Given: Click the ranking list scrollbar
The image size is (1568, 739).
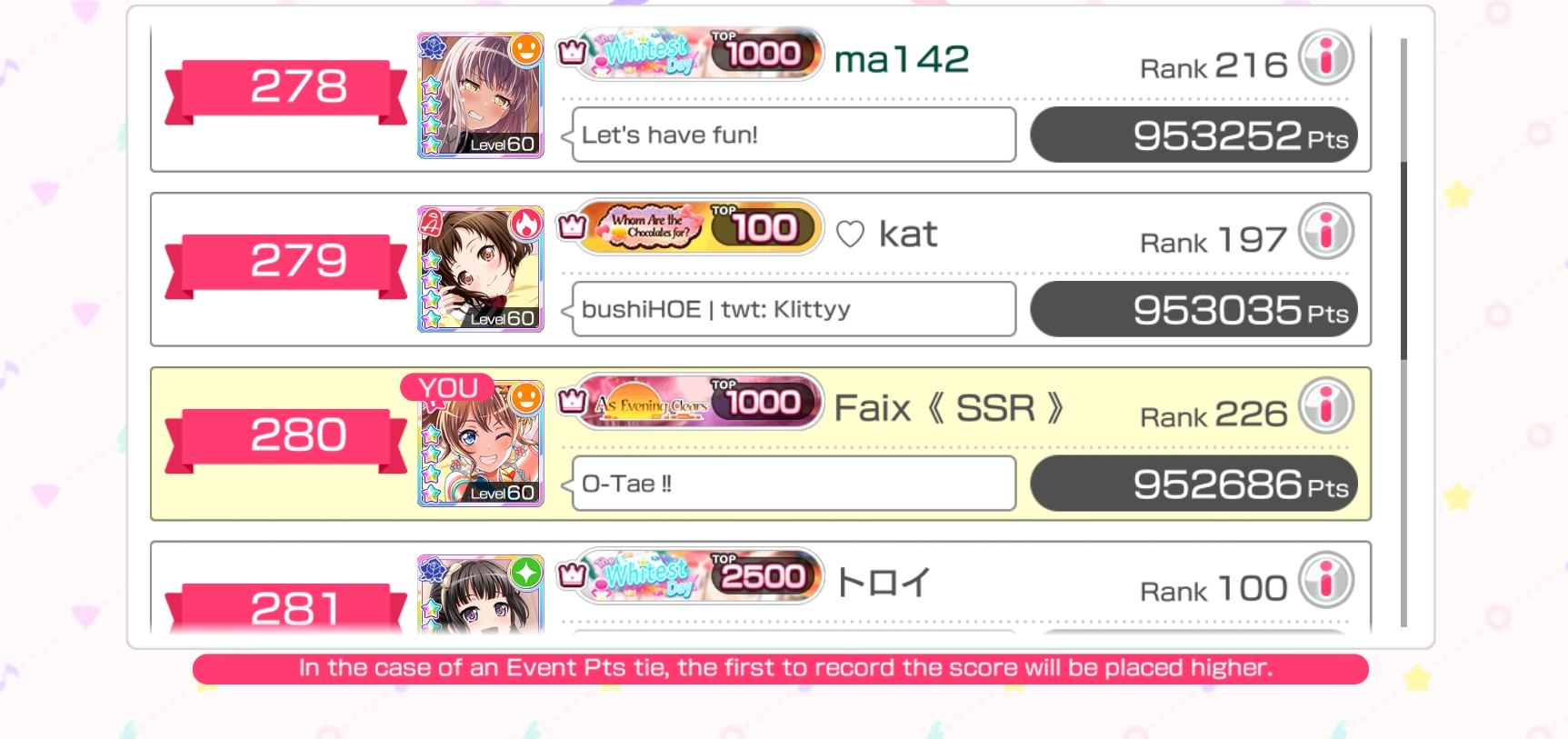Looking at the screenshot, I should click(x=1403, y=332).
